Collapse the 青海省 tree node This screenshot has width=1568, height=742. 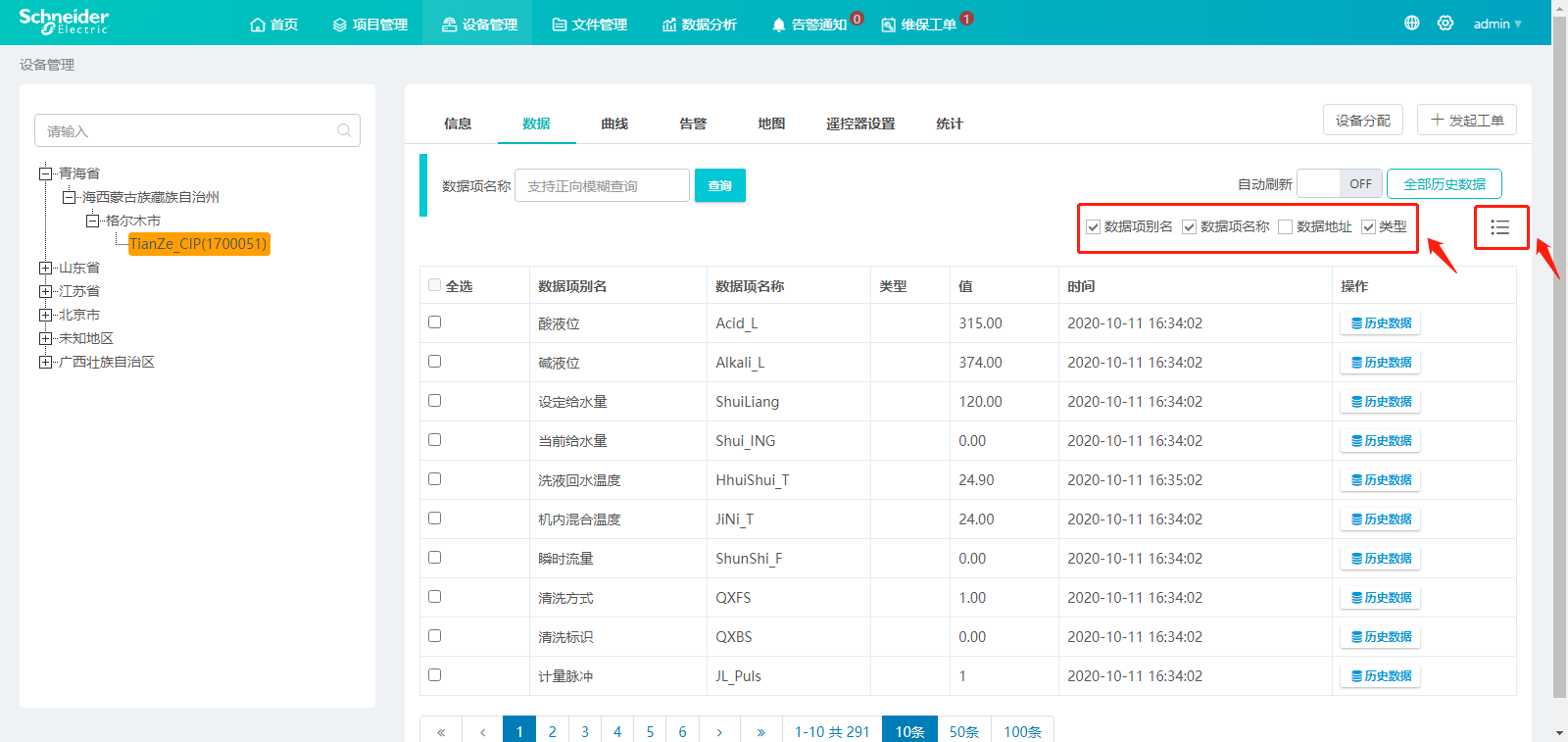(45, 173)
